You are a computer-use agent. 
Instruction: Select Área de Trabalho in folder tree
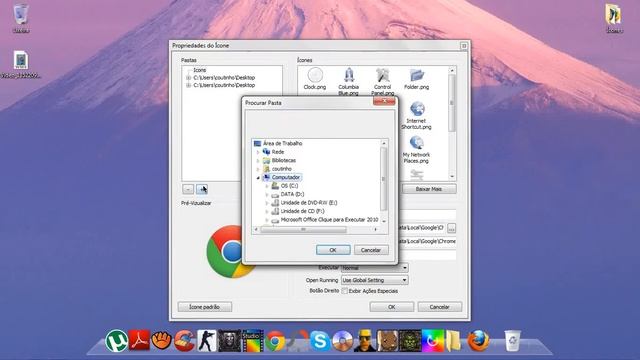tap(282, 143)
